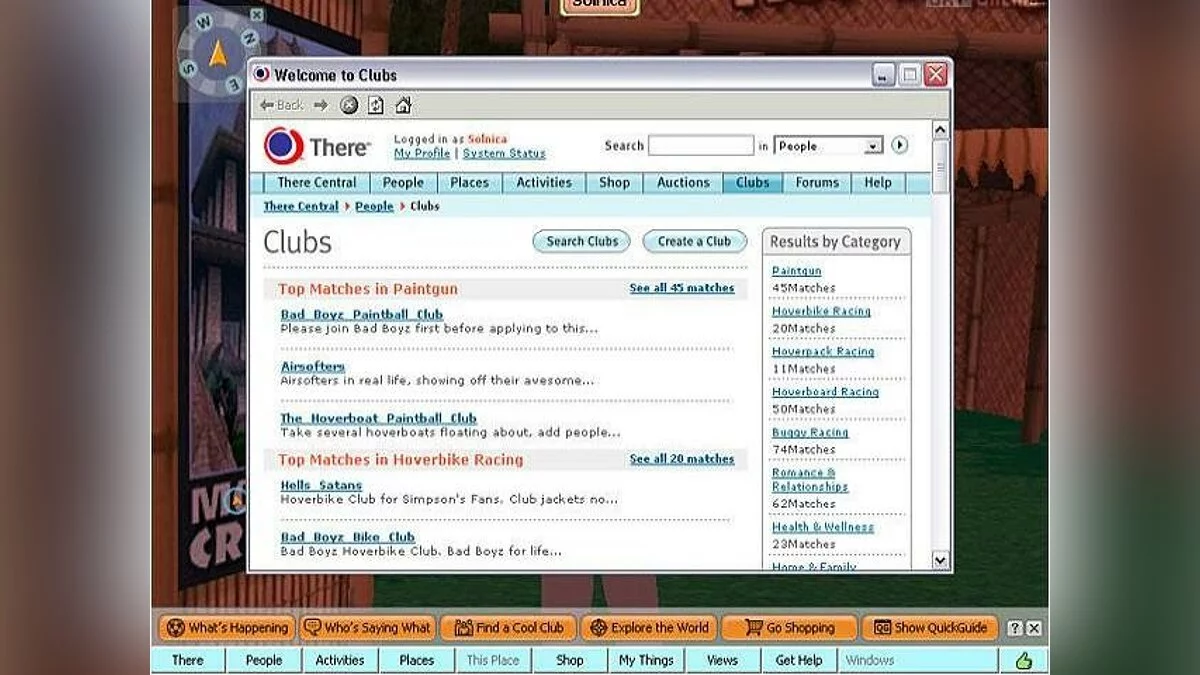
Task: Open the help question mark on orange bar
Action: [1015, 628]
